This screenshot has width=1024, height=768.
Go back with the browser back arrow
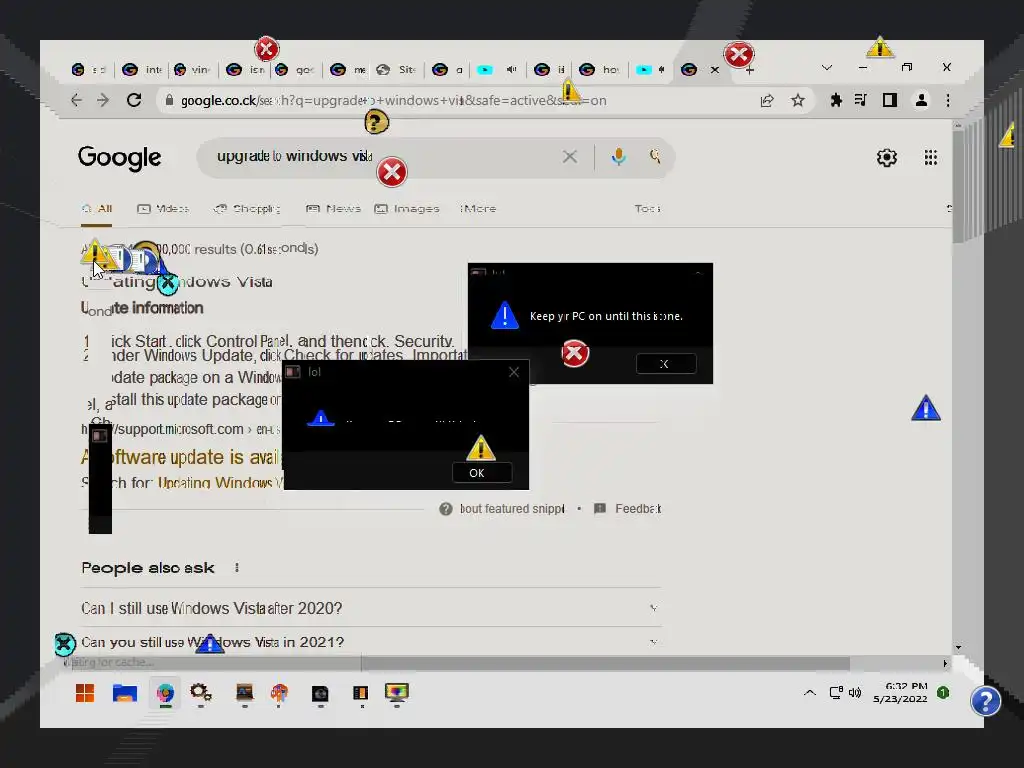click(76, 100)
